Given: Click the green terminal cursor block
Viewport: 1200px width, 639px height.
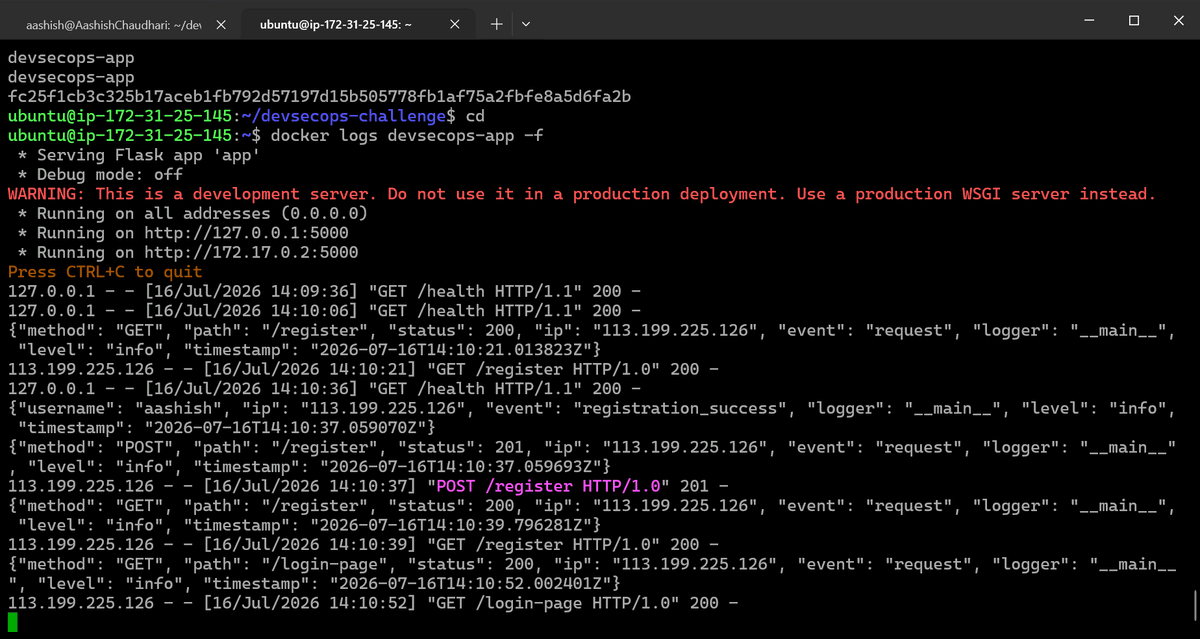Looking at the screenshot, I should 13,622.
